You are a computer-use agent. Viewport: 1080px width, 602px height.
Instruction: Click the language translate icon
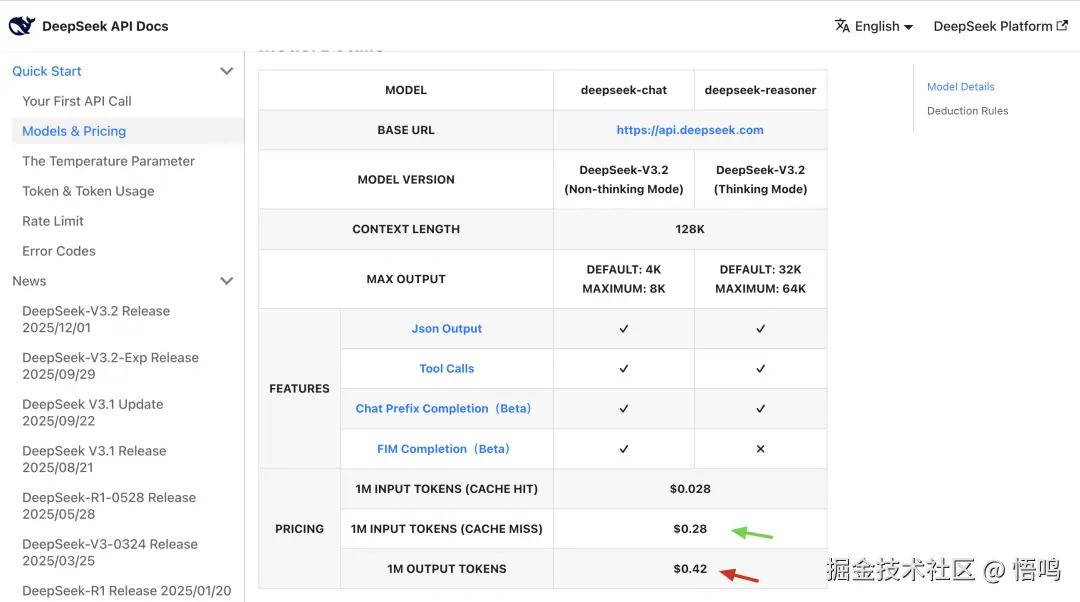[842, 26]
